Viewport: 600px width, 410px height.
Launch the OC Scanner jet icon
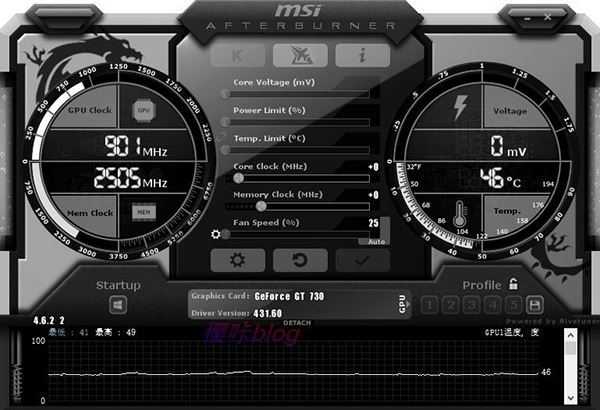(300, 56)
